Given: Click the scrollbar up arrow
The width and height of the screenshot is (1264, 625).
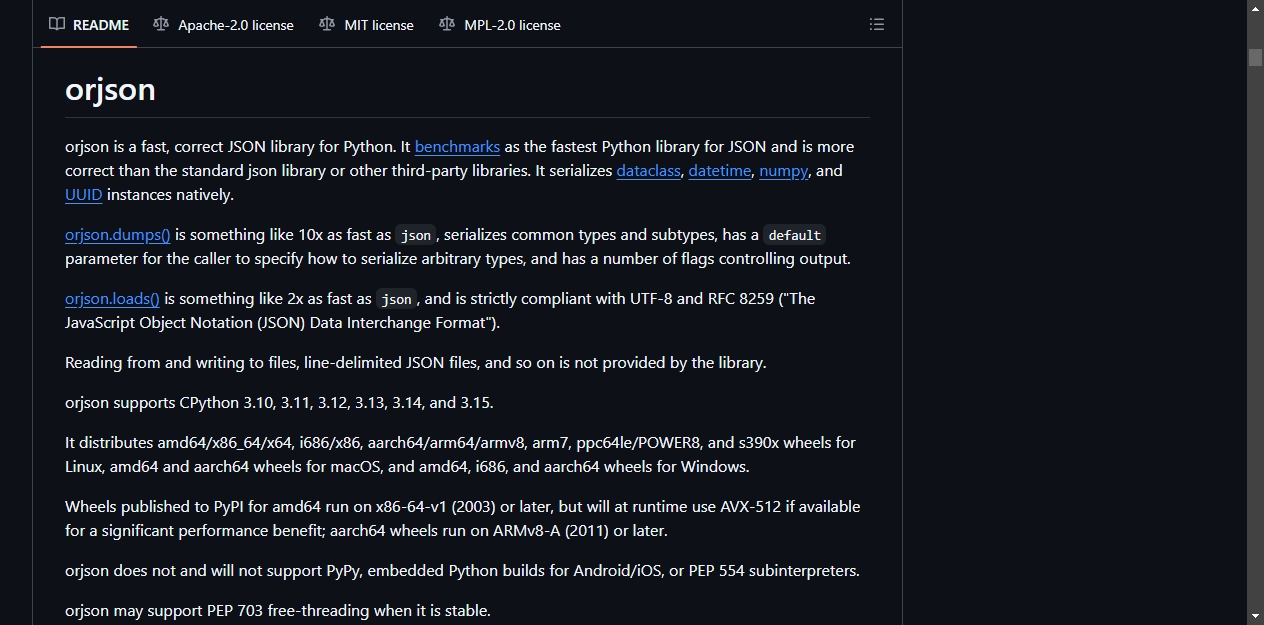Looking at the screenshot, I should click(x=1255, y=8).
